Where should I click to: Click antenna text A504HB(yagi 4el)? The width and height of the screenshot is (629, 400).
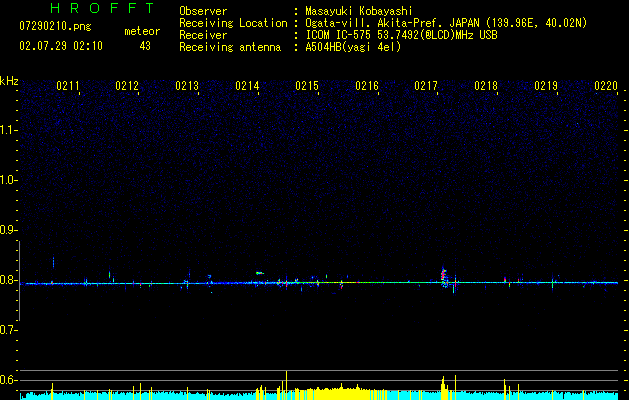click(x=353, y=47)
